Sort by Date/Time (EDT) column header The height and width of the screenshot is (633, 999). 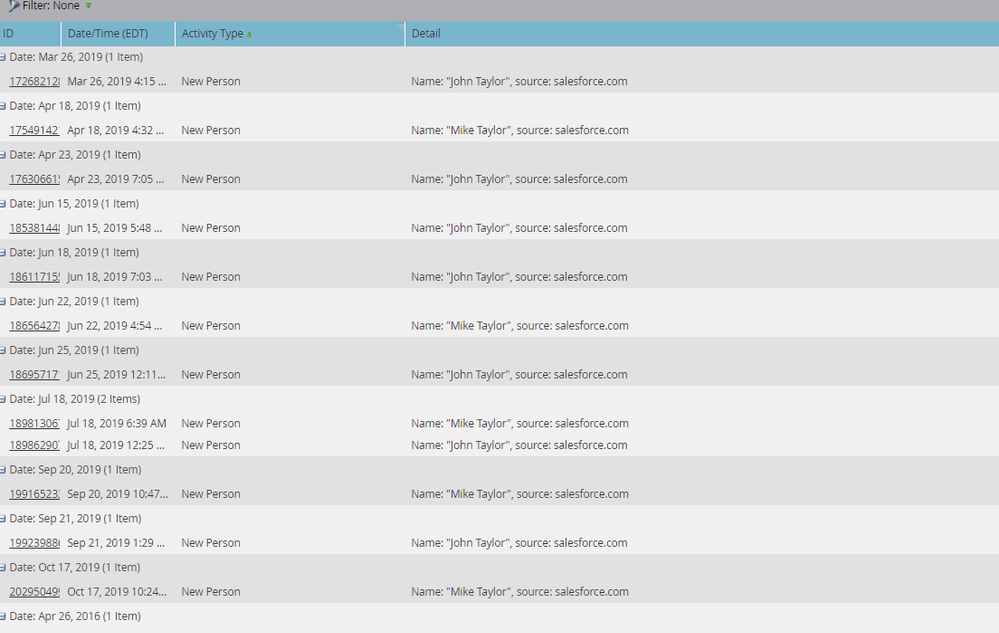(x=107, y=34)
